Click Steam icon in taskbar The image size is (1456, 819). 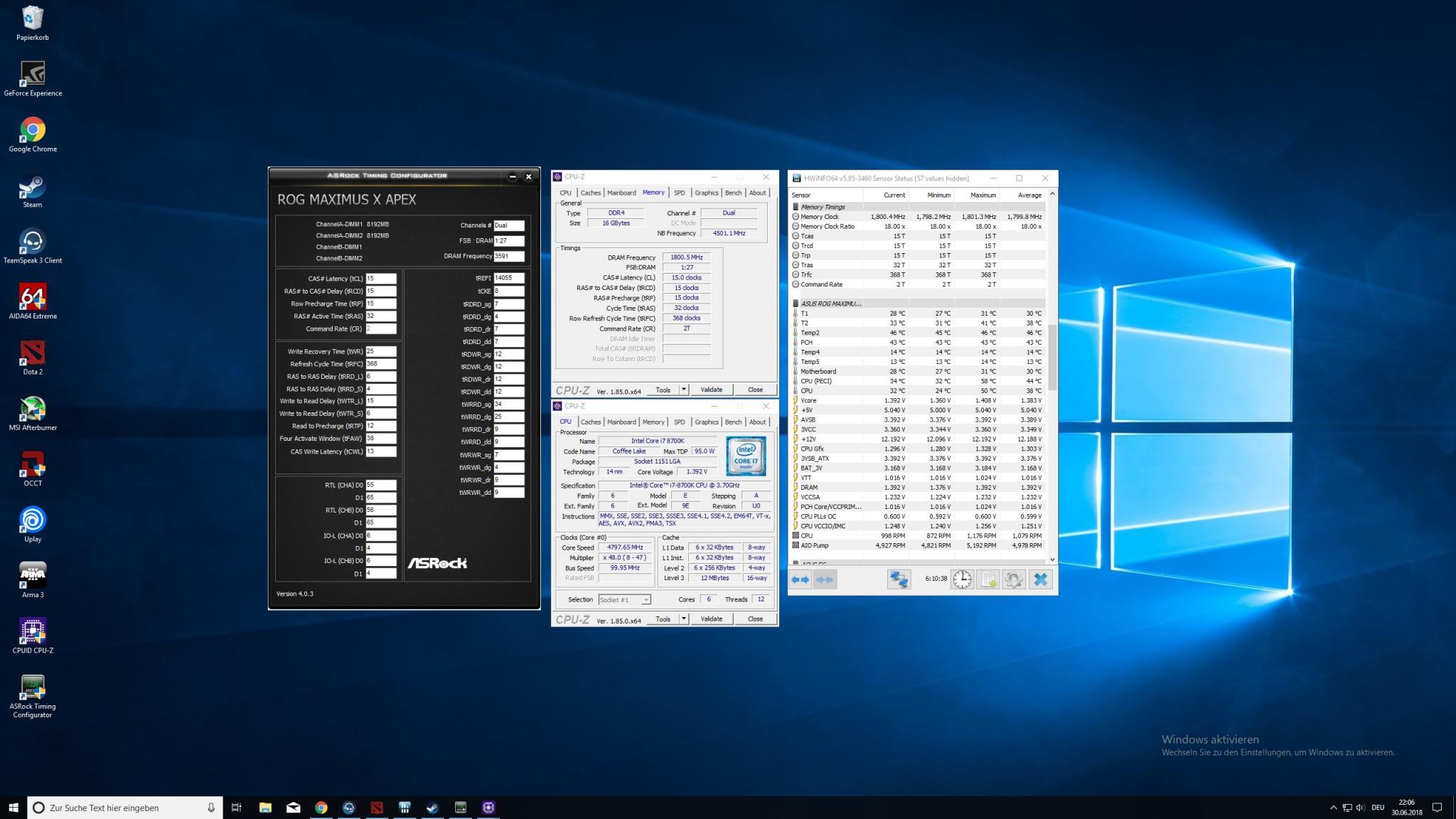[432, 808]
